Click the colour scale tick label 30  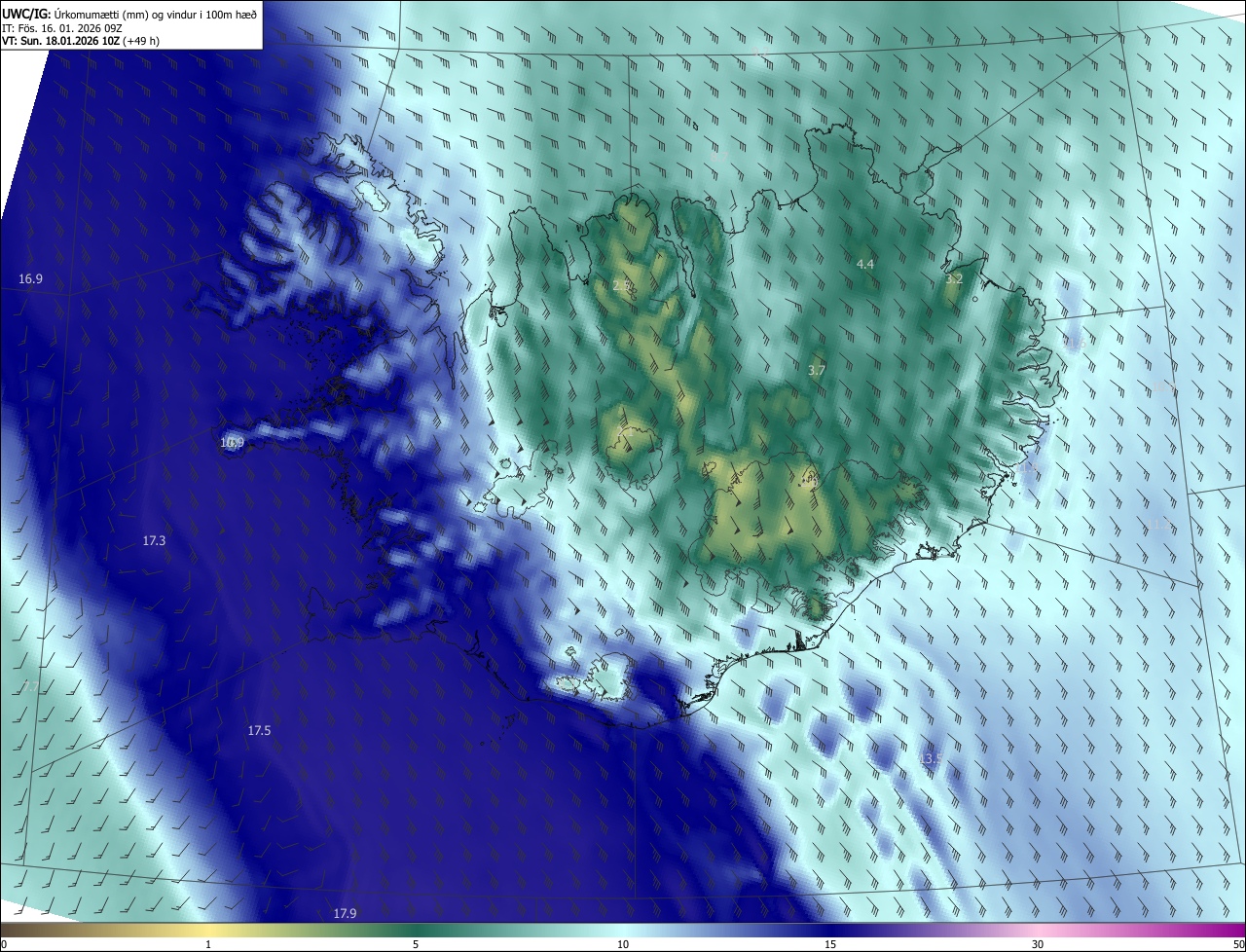(x=1038, y=944)
